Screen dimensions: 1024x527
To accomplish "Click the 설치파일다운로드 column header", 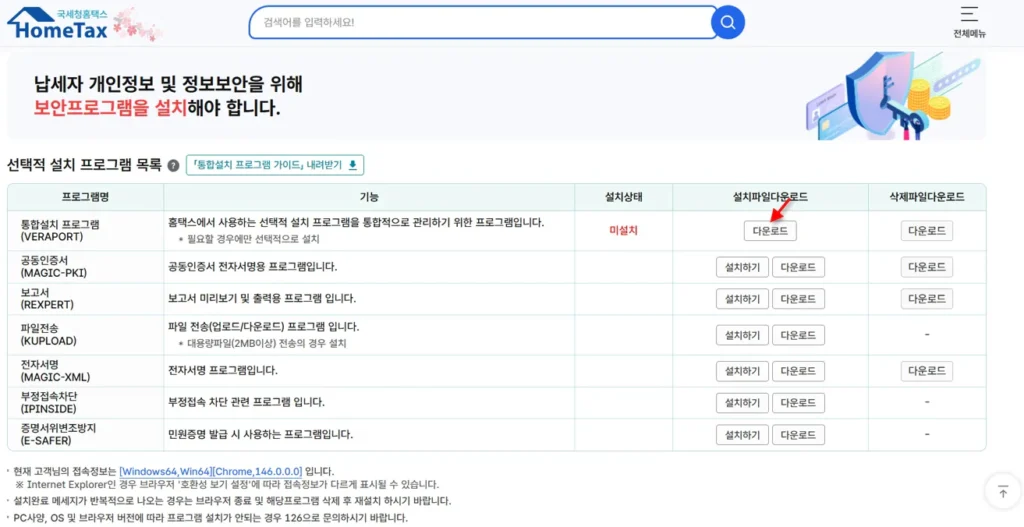I will [771, 197].
